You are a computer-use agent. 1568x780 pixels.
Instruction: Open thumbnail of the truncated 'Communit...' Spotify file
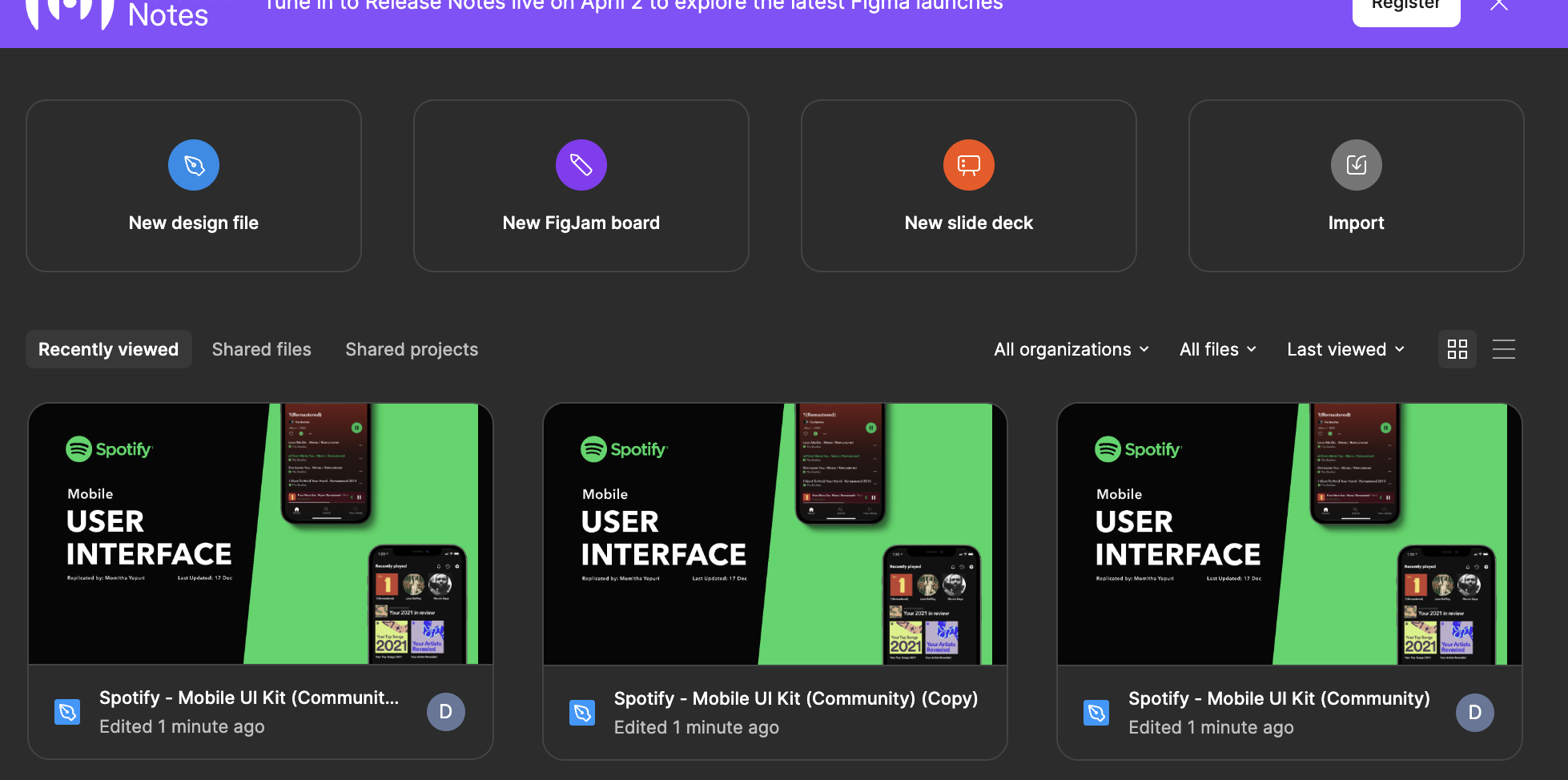[x=261, y=534]
